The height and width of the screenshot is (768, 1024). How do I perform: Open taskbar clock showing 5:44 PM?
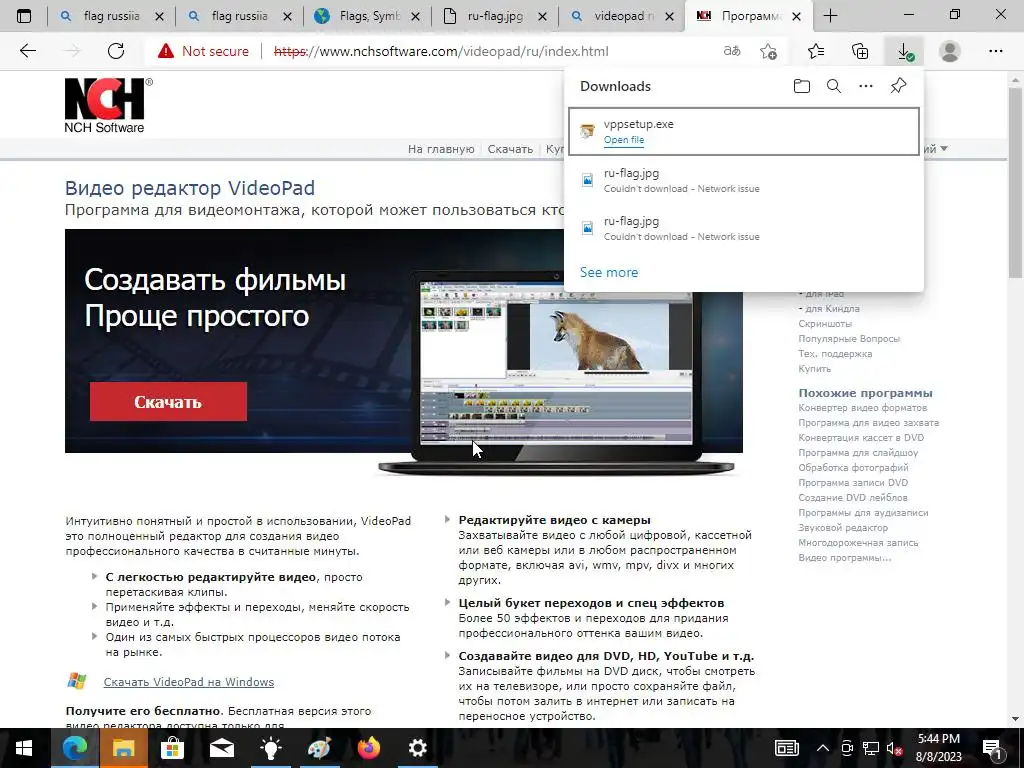(938, 748)
